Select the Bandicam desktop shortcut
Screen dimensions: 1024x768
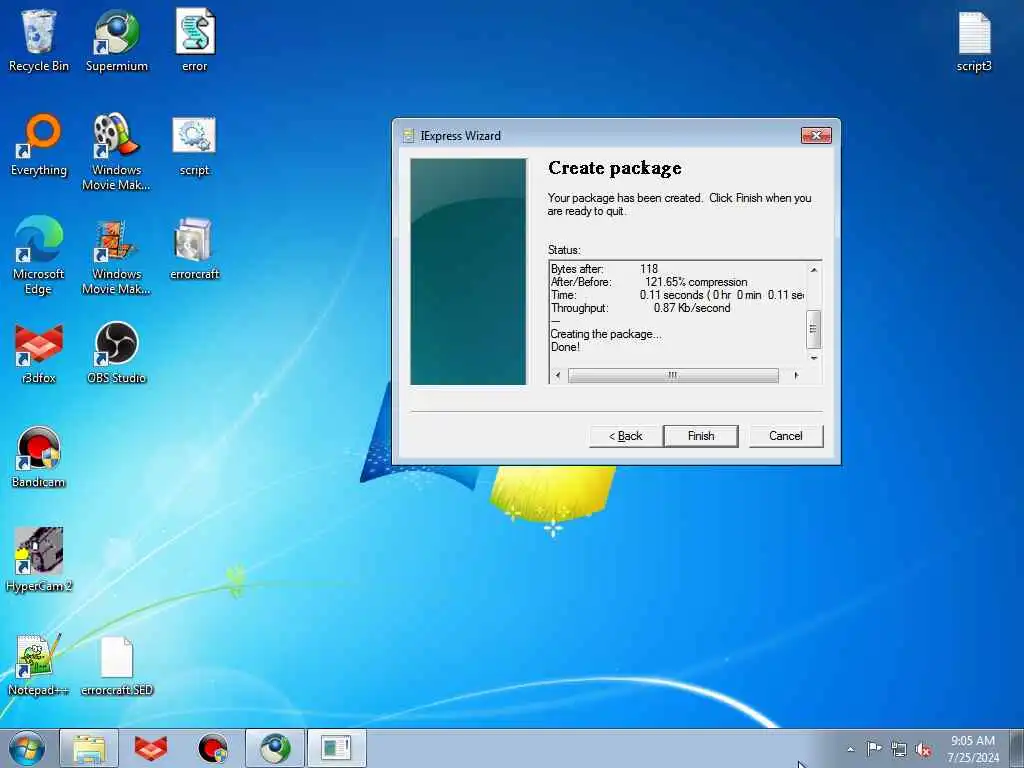click(39, 456)
